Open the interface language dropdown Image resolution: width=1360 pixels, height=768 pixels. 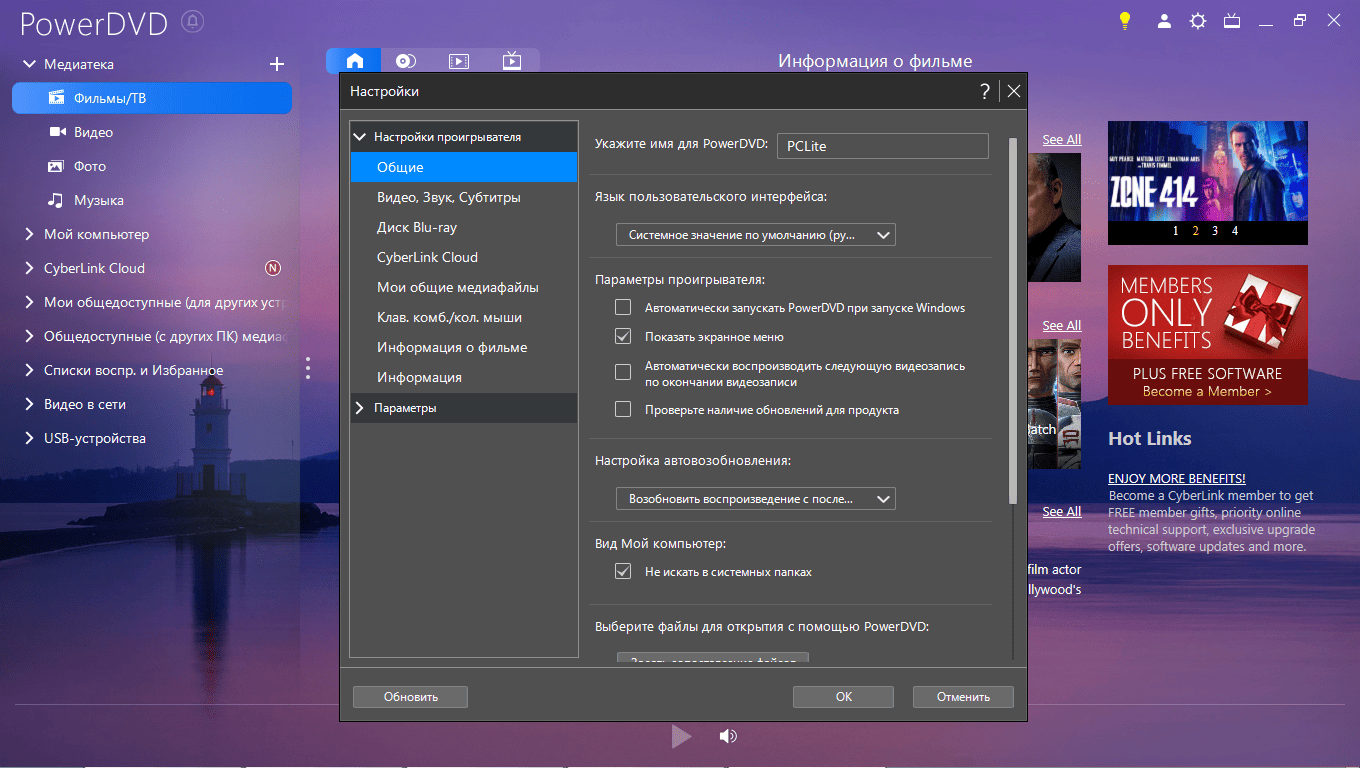coord(755,235)
